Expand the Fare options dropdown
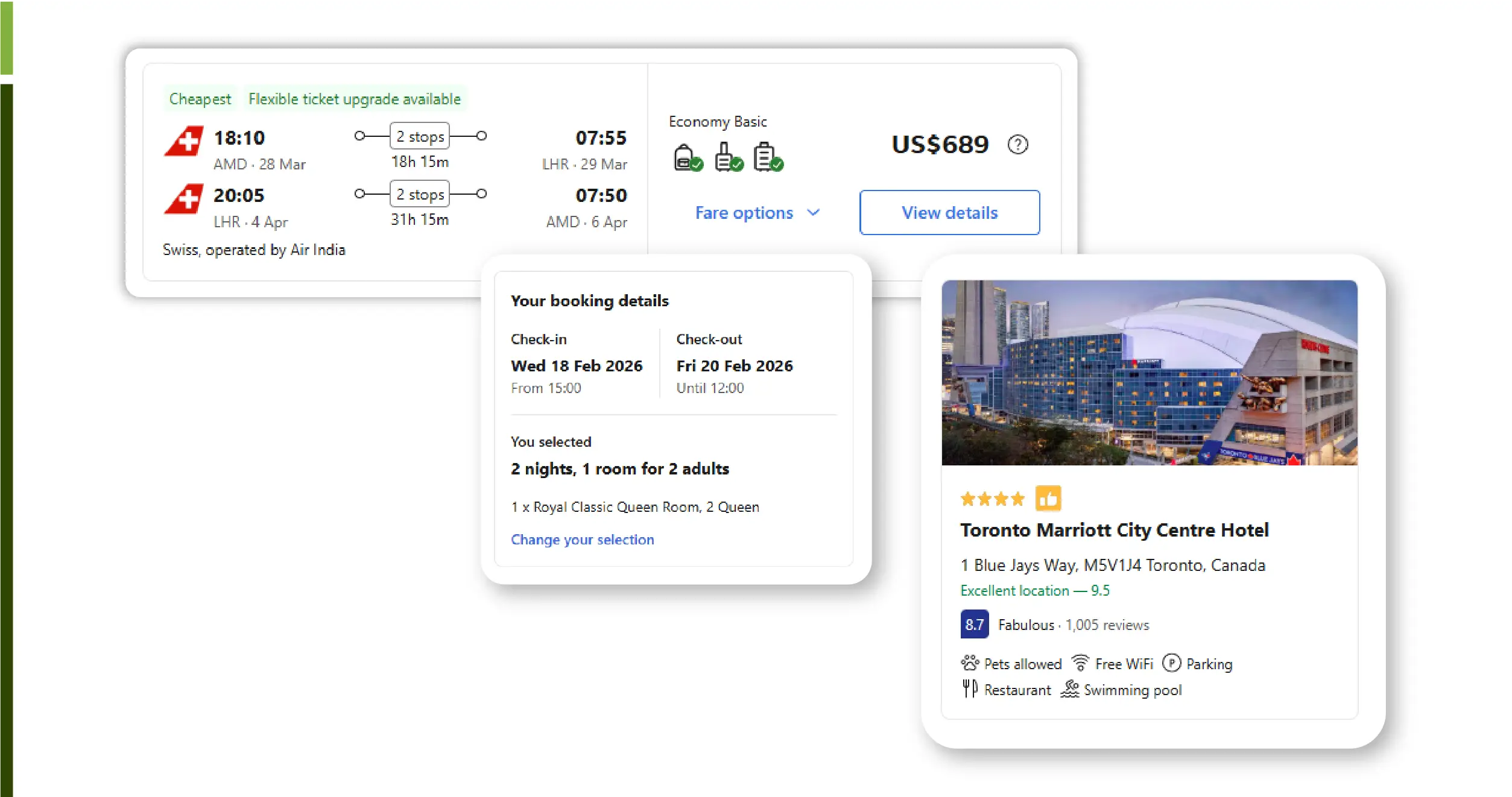Image resolution: width=1512 pixels, height=797 pixels. click(758, 212)
